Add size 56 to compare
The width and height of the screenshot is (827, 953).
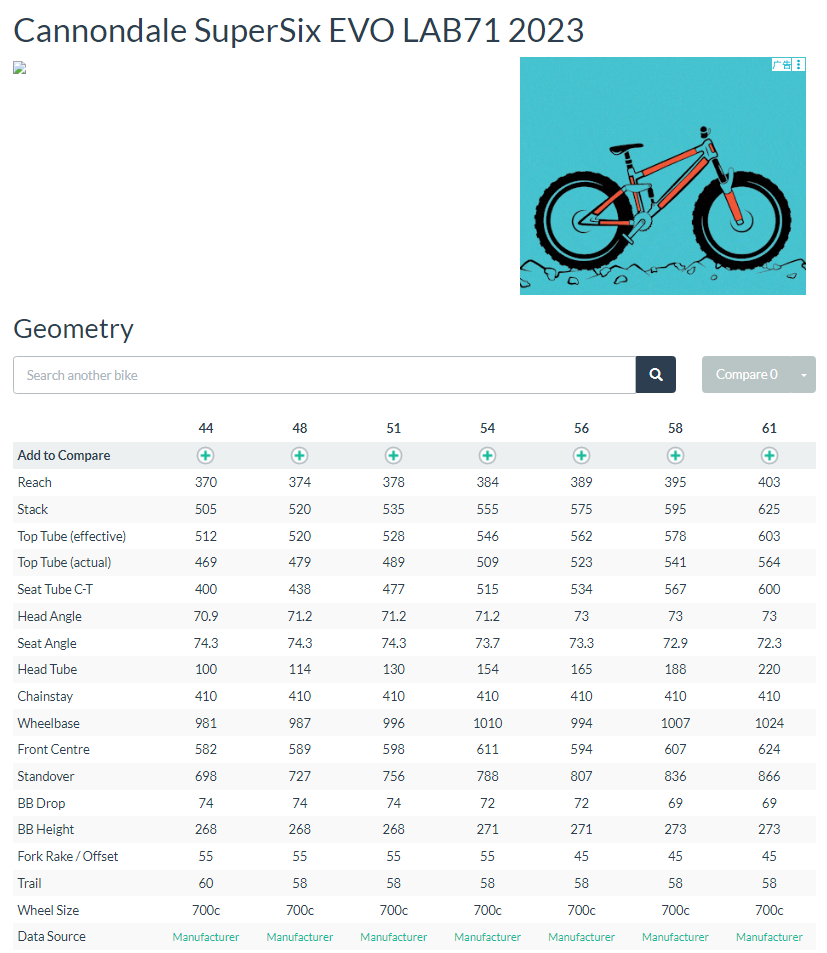(x=581, y=455)
